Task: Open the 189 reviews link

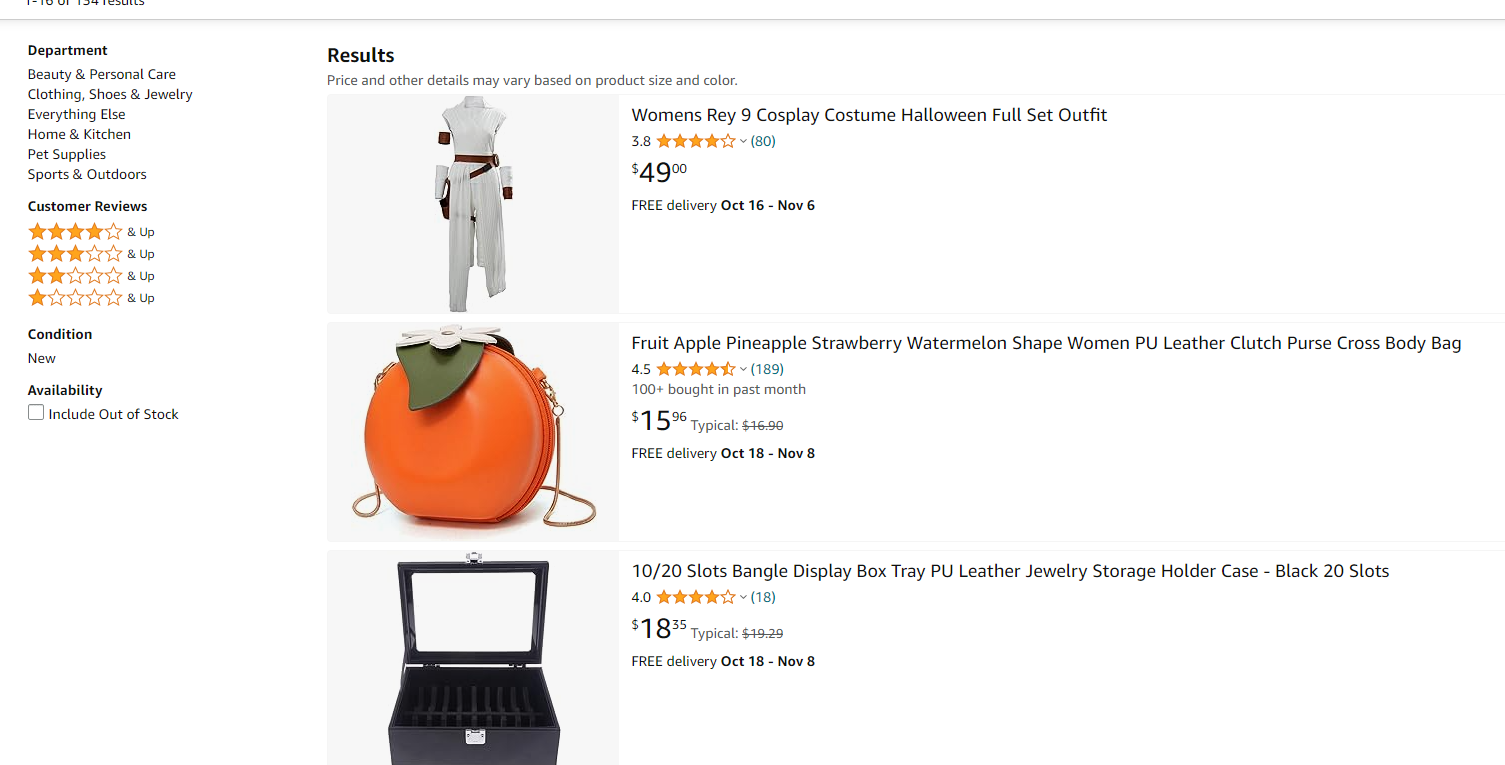Action: point(767,369)
